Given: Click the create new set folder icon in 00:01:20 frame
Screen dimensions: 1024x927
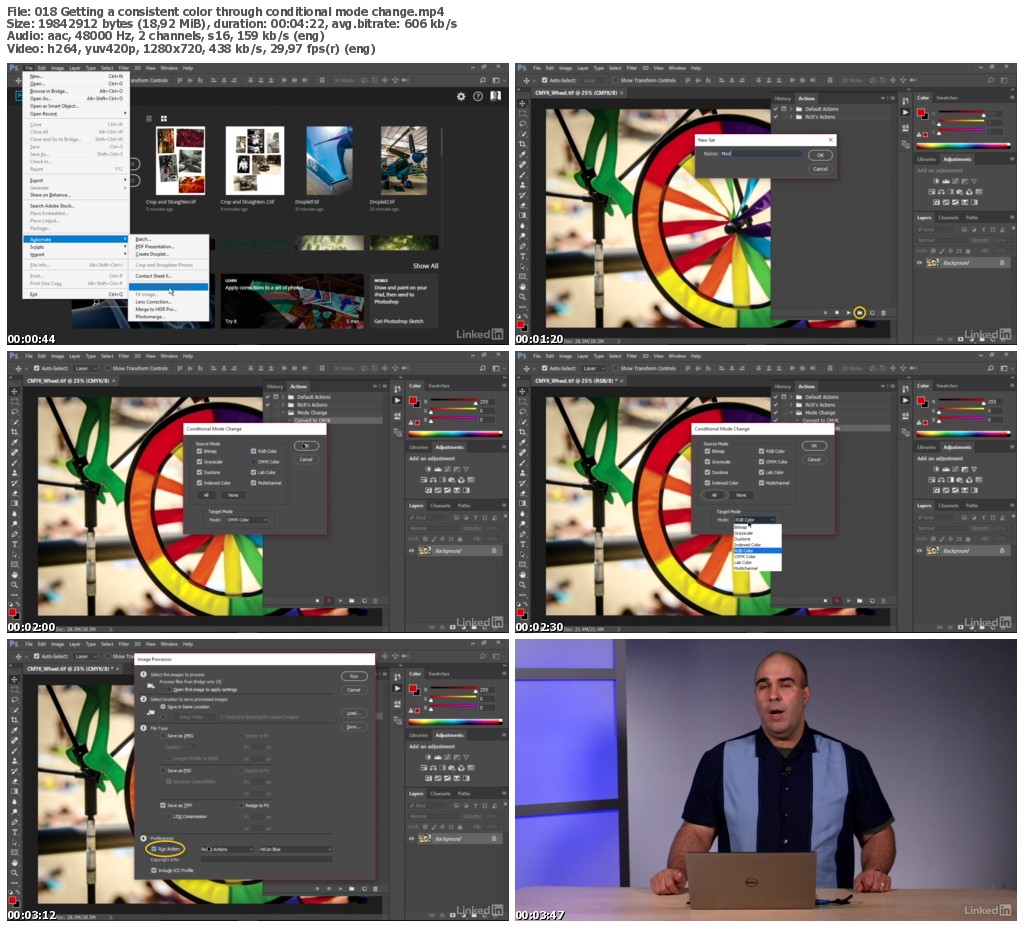Looking at the screenshot, I should pos(859,313).
